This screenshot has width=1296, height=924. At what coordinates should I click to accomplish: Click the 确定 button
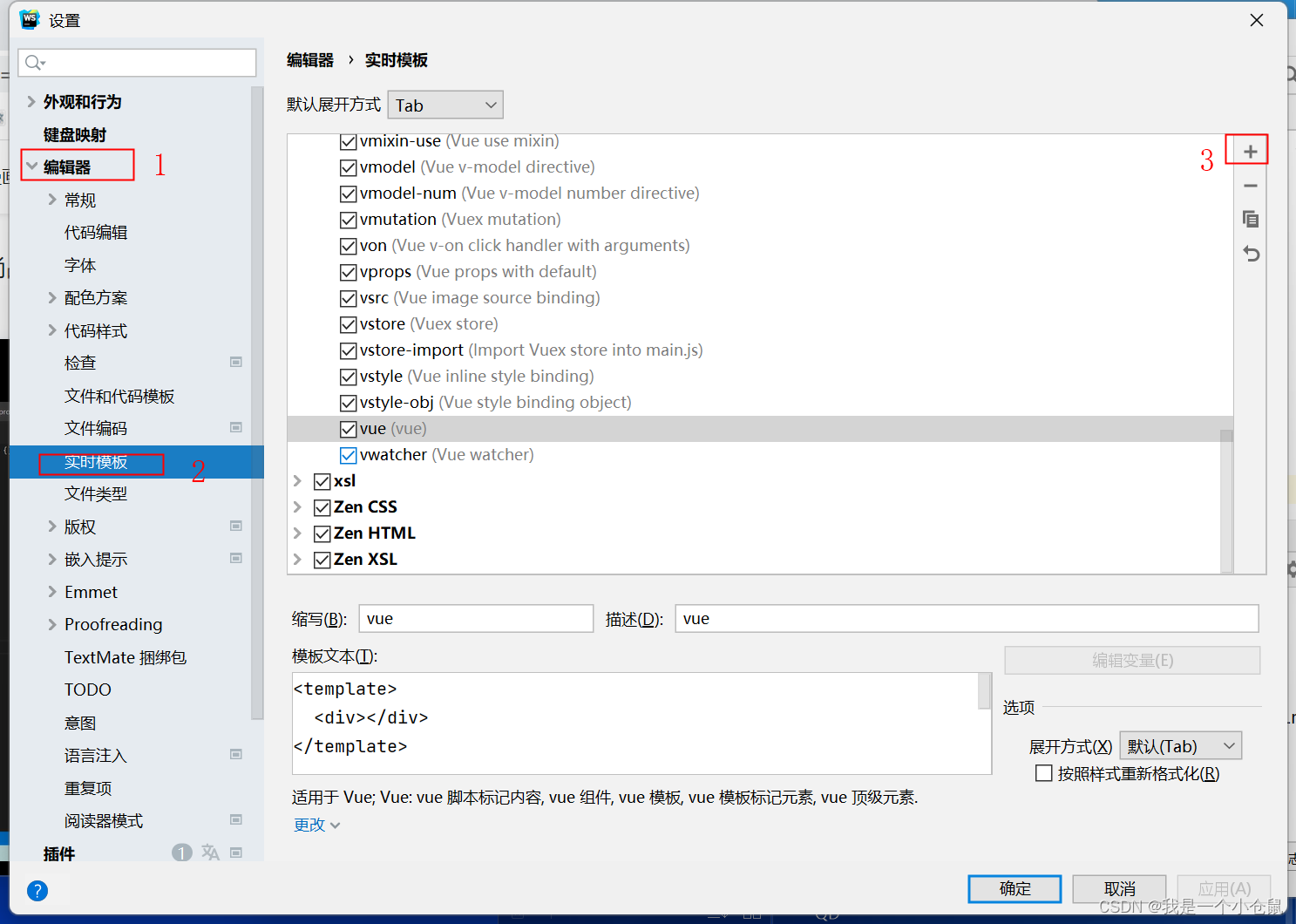tap(1014, 888)
